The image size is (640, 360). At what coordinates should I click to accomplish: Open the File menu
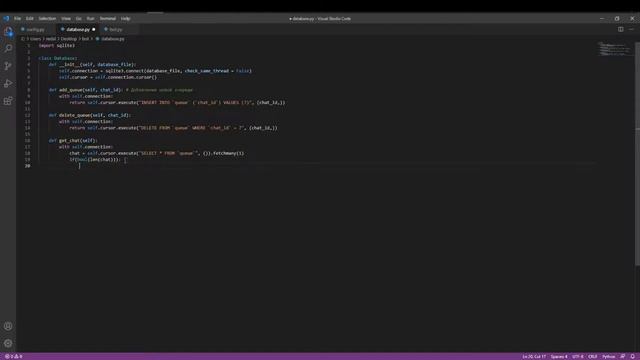click(x=18, y=18)
